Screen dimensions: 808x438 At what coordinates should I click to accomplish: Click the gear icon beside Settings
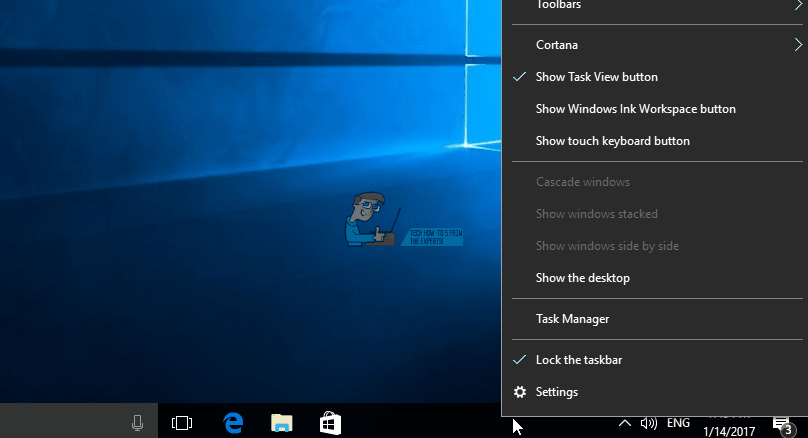tap(520, 392)
